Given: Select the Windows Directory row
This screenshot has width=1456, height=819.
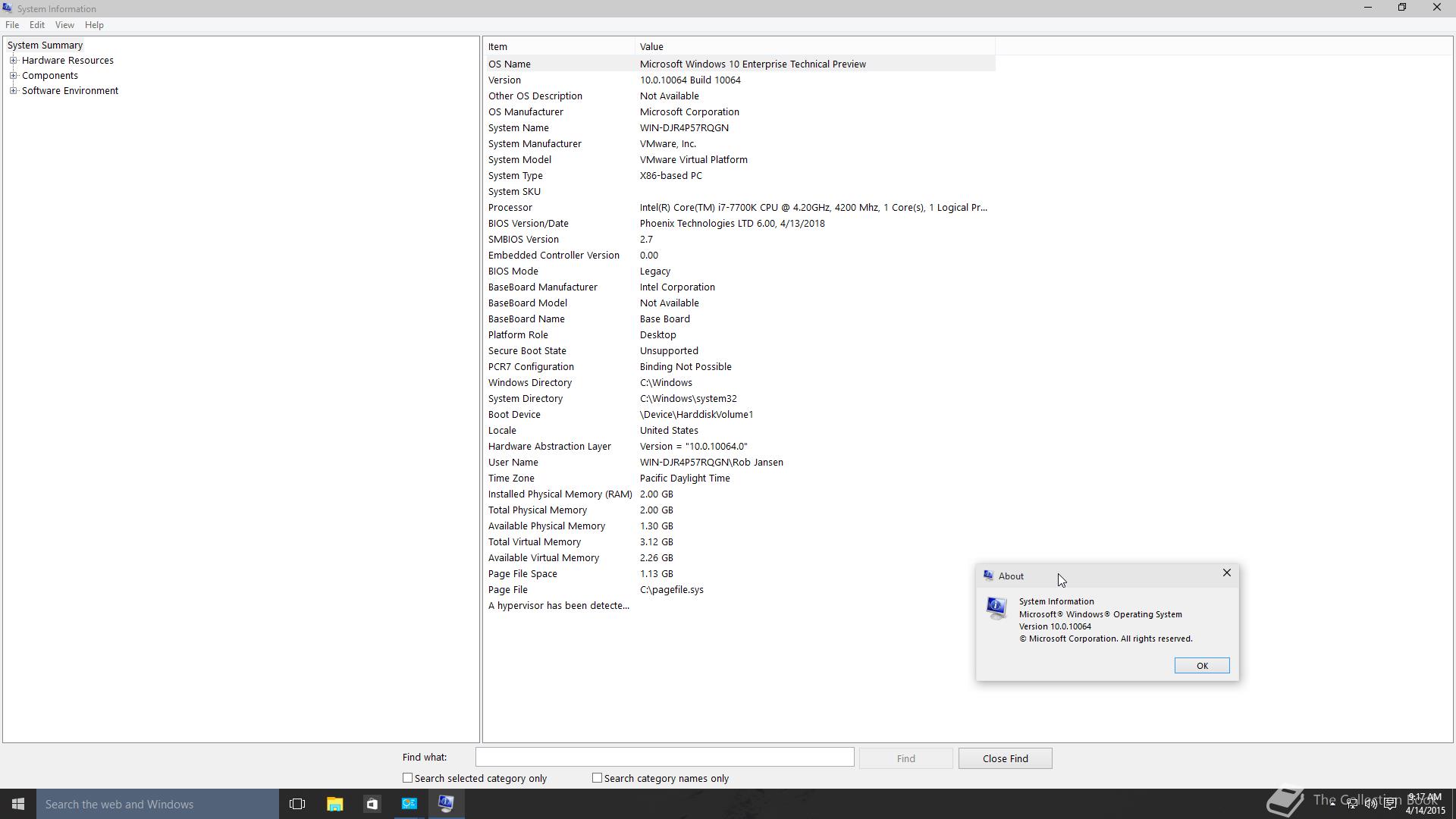Looking at the screenshot, I should click(x=739, y=383).
